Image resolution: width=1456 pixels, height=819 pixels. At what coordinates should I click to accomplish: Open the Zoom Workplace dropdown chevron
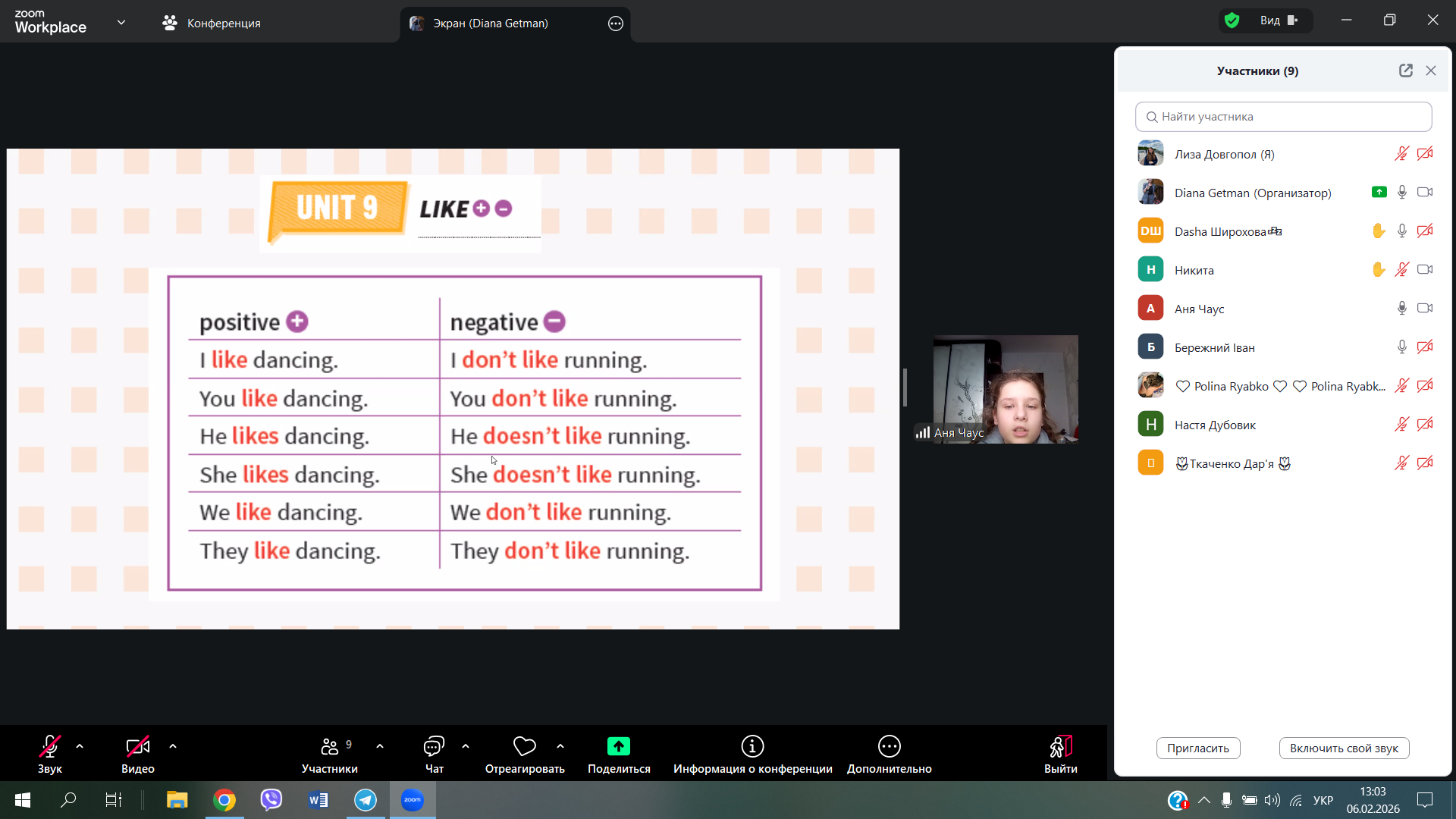pyautogui.click(x=121, y=23)
